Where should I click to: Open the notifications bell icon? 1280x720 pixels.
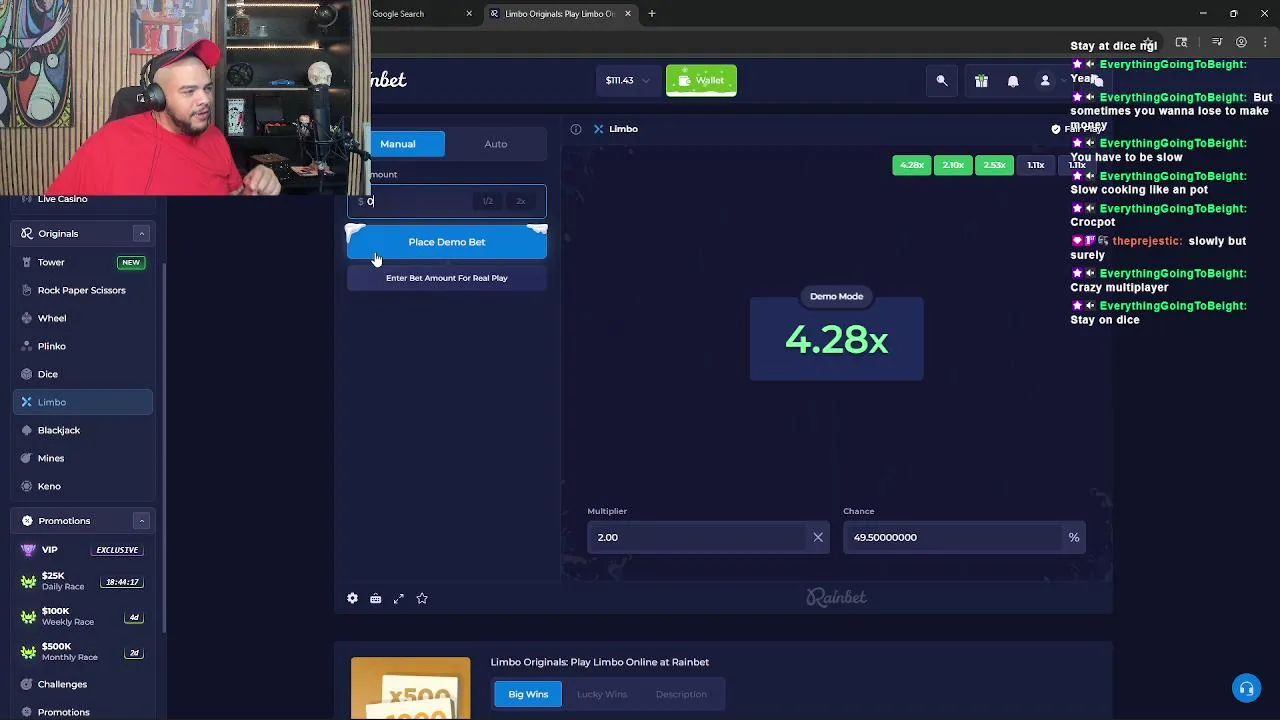click(1013, 81)
